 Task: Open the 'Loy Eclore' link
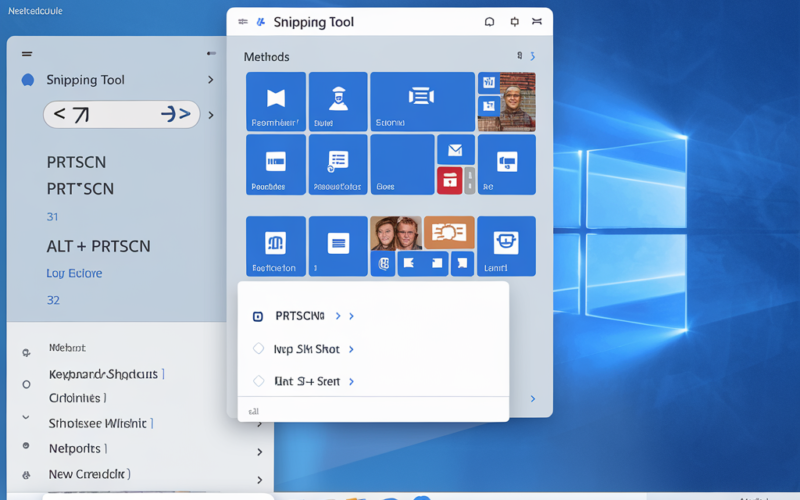coord(74,273)
